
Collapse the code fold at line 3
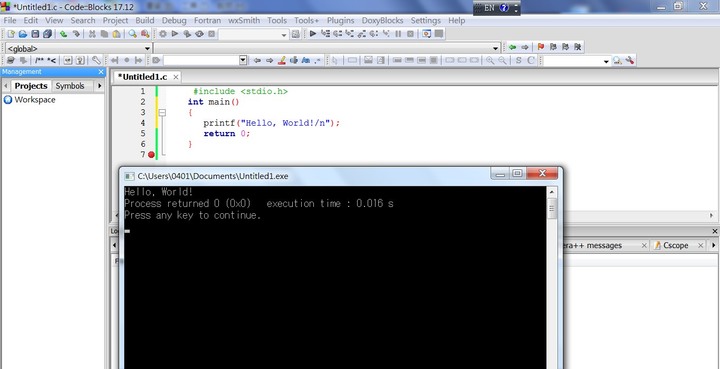162,112
